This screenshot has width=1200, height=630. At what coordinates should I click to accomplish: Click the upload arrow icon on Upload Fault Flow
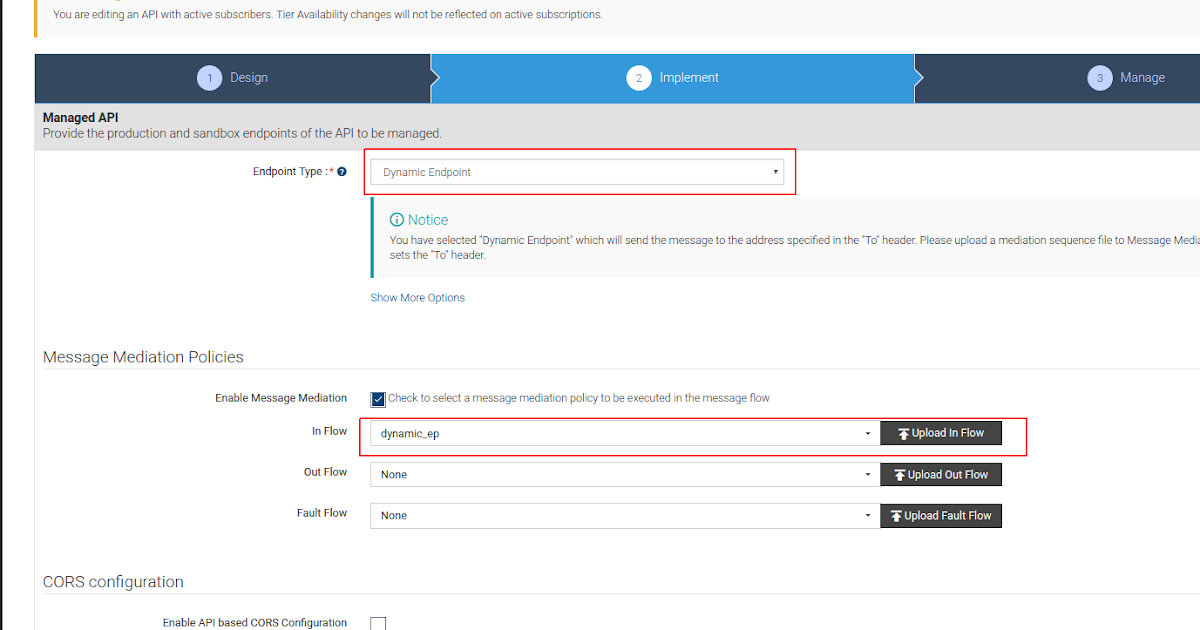pos(897,515)
